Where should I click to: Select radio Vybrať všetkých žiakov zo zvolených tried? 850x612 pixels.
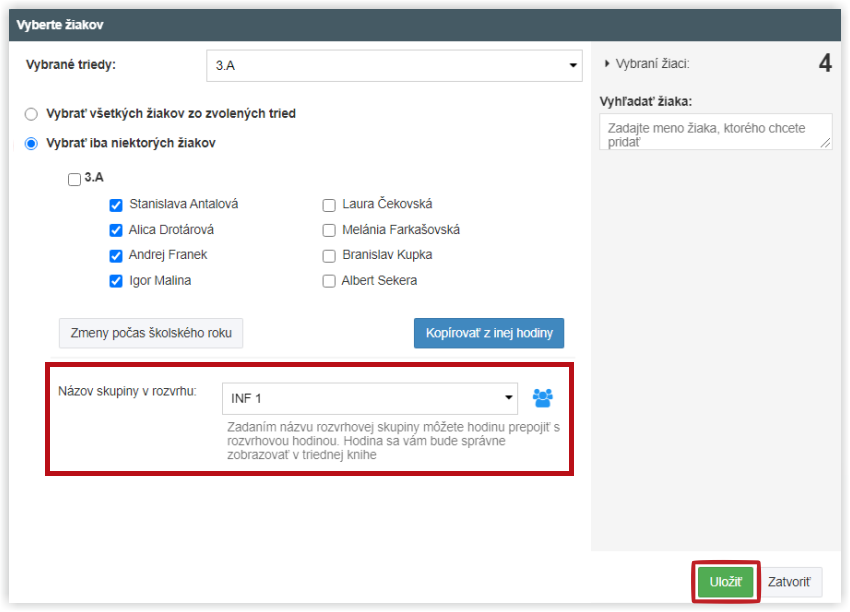click(31, 114)
